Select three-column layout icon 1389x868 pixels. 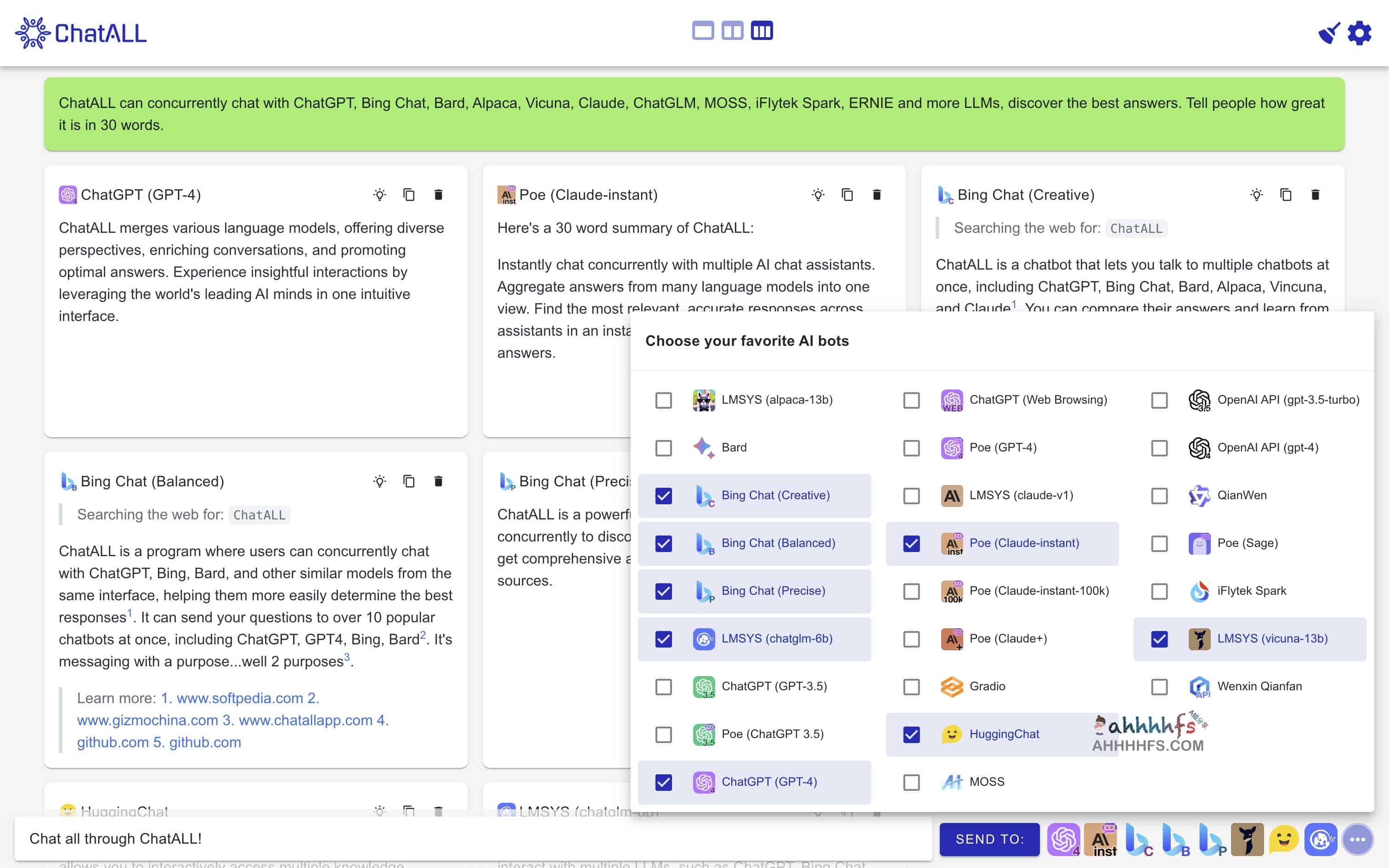pyautogui.click(x=762, y=30)
